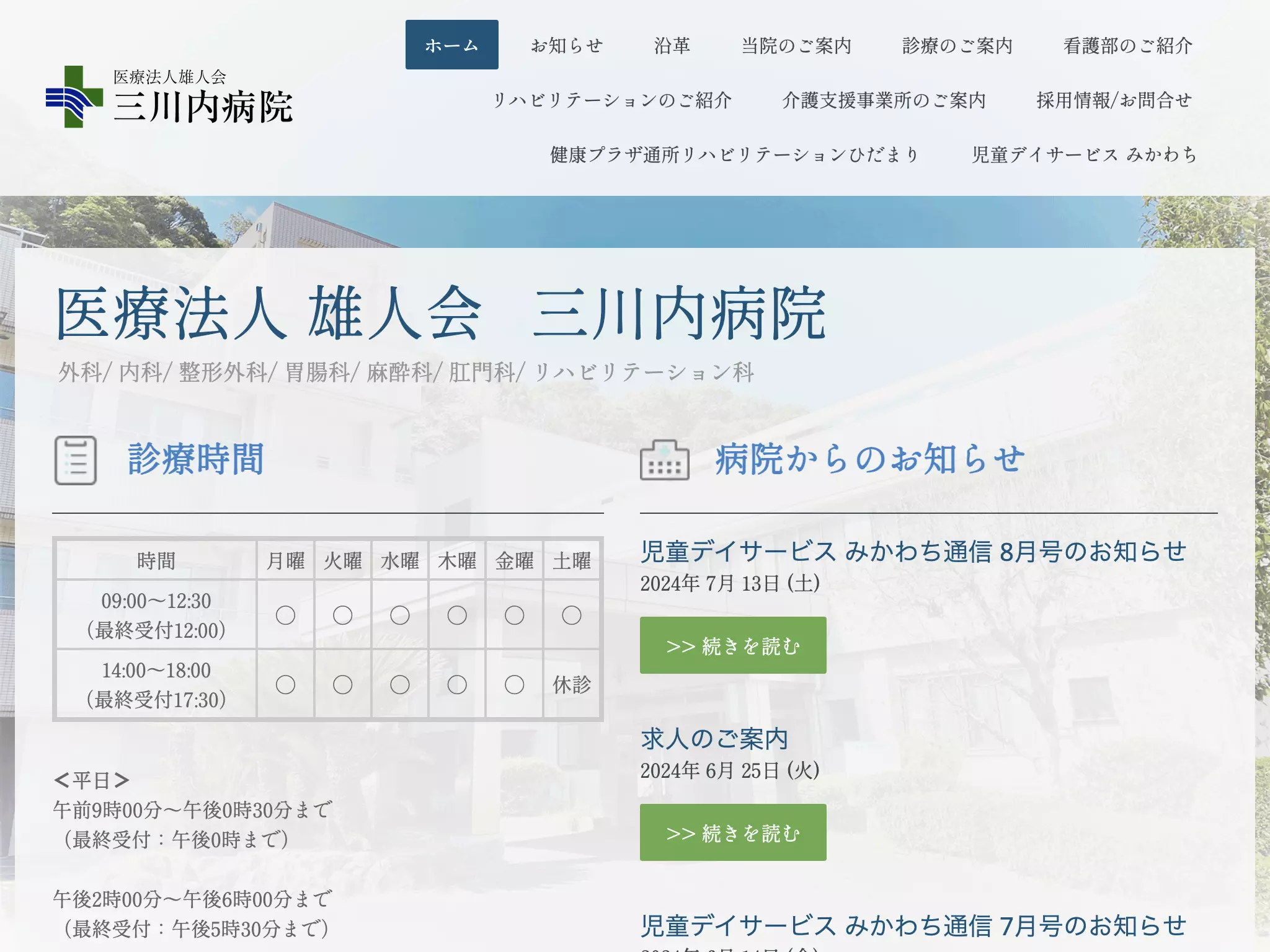Viewport: 1270px width, 952px height.
Task: Open 当院のご案内 in navigation
Action: [x=796, y=45]
